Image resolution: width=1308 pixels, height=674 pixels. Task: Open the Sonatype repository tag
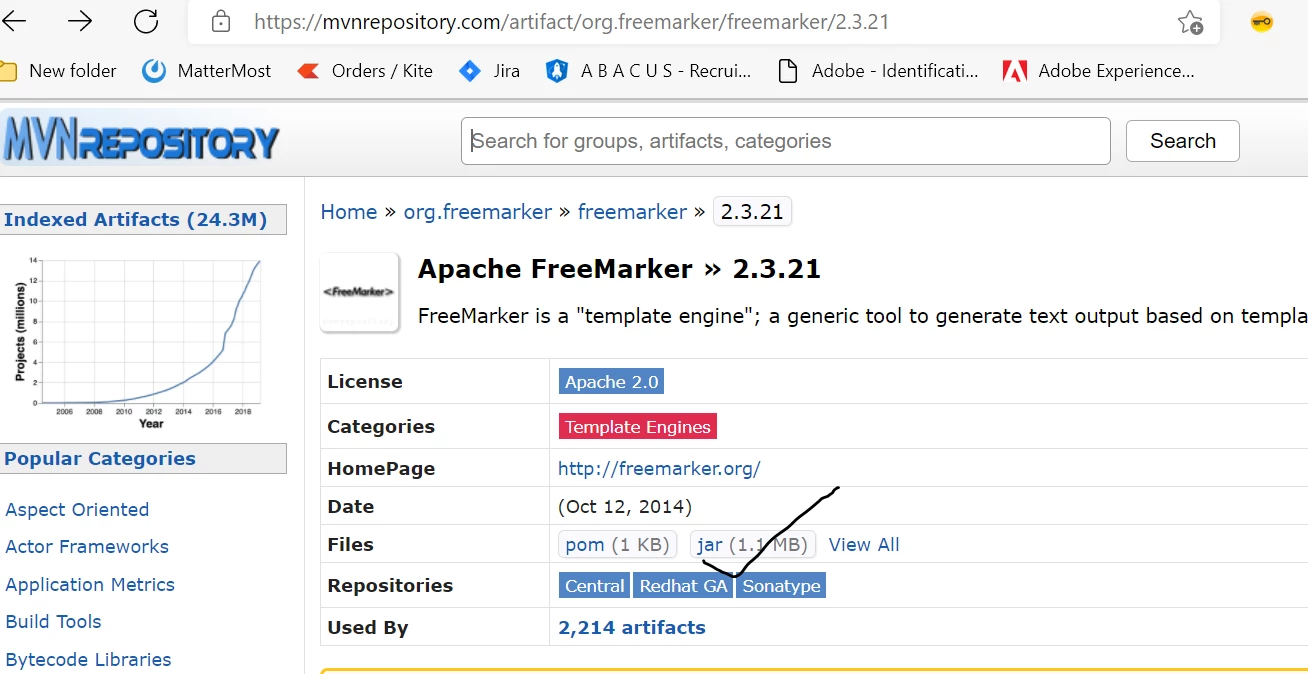point(781,586)
